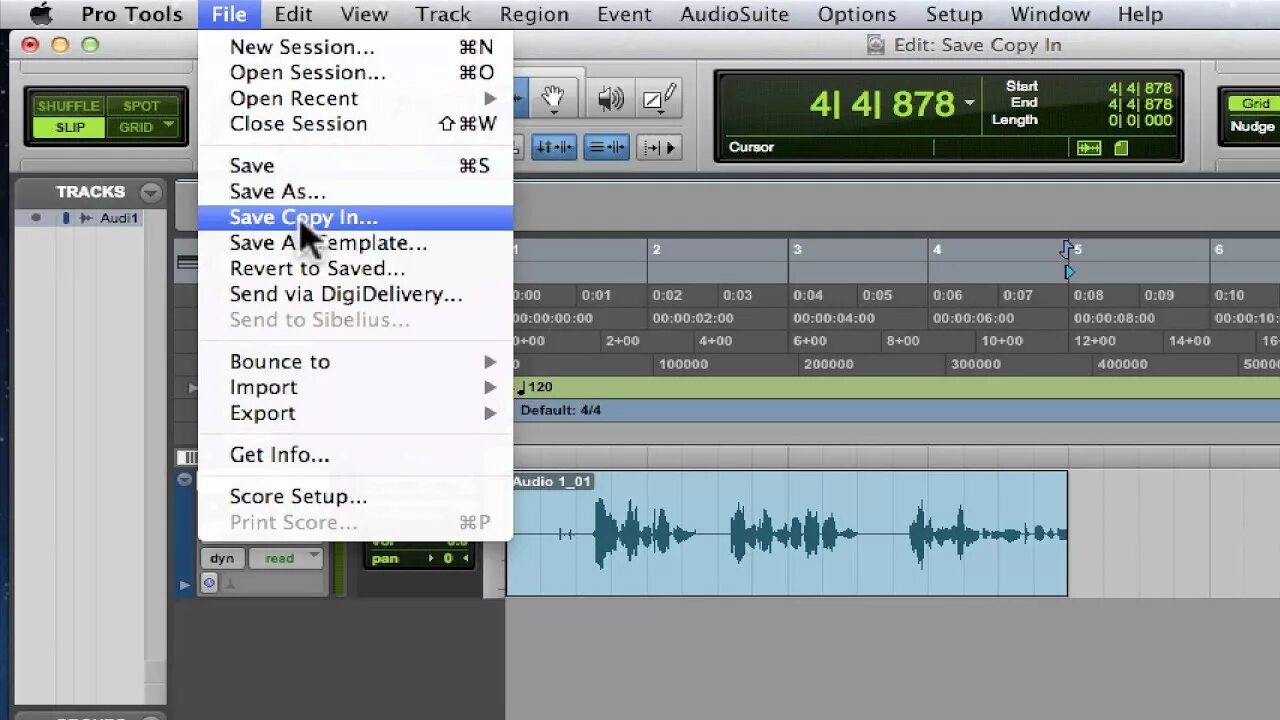Click the dyn button on track
1280x720 pixels.
(x=222, y=558)
